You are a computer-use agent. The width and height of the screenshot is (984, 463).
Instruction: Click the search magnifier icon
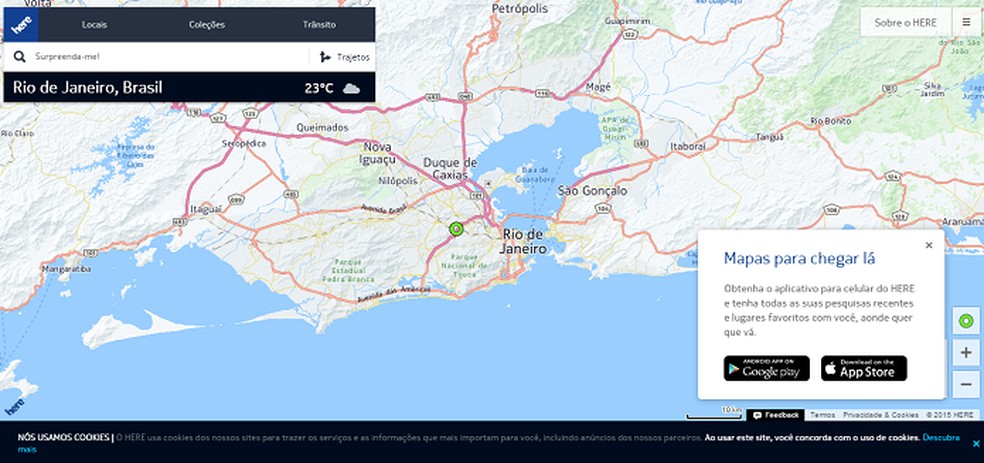[x=19, y=57]
